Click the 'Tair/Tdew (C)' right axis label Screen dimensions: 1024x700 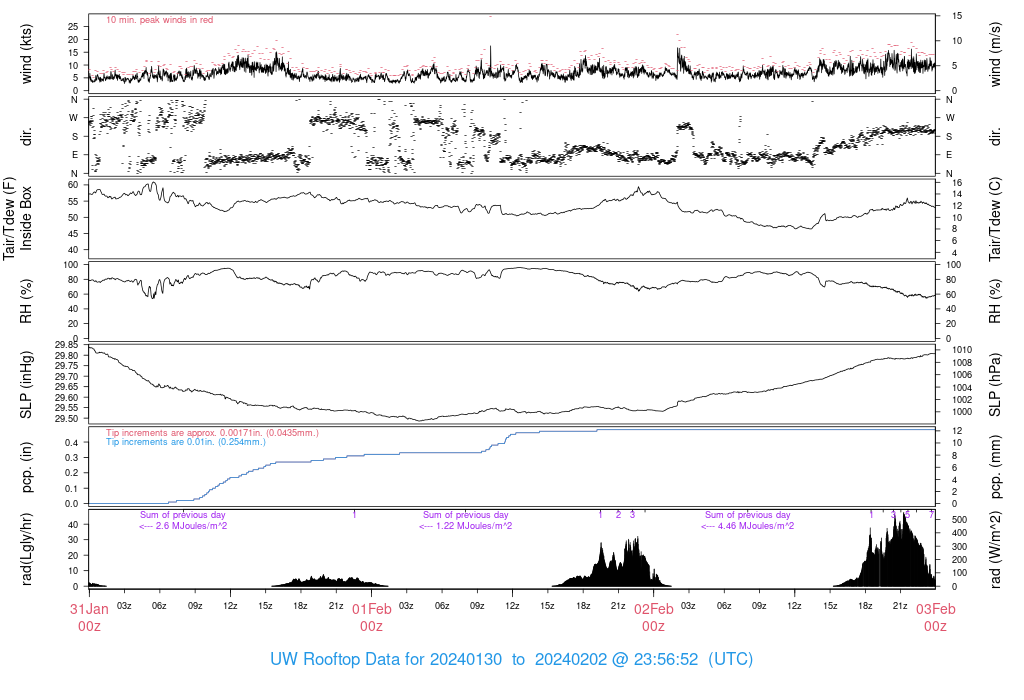[x=995, y=218]
